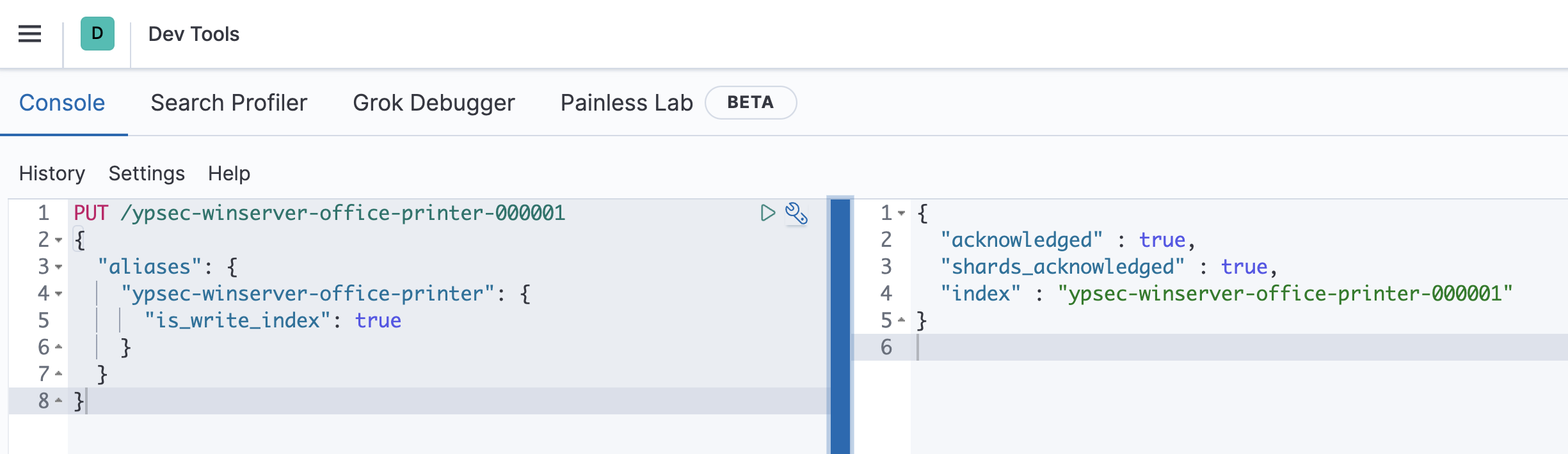Click the is_write_index true value

coord(378,320)
